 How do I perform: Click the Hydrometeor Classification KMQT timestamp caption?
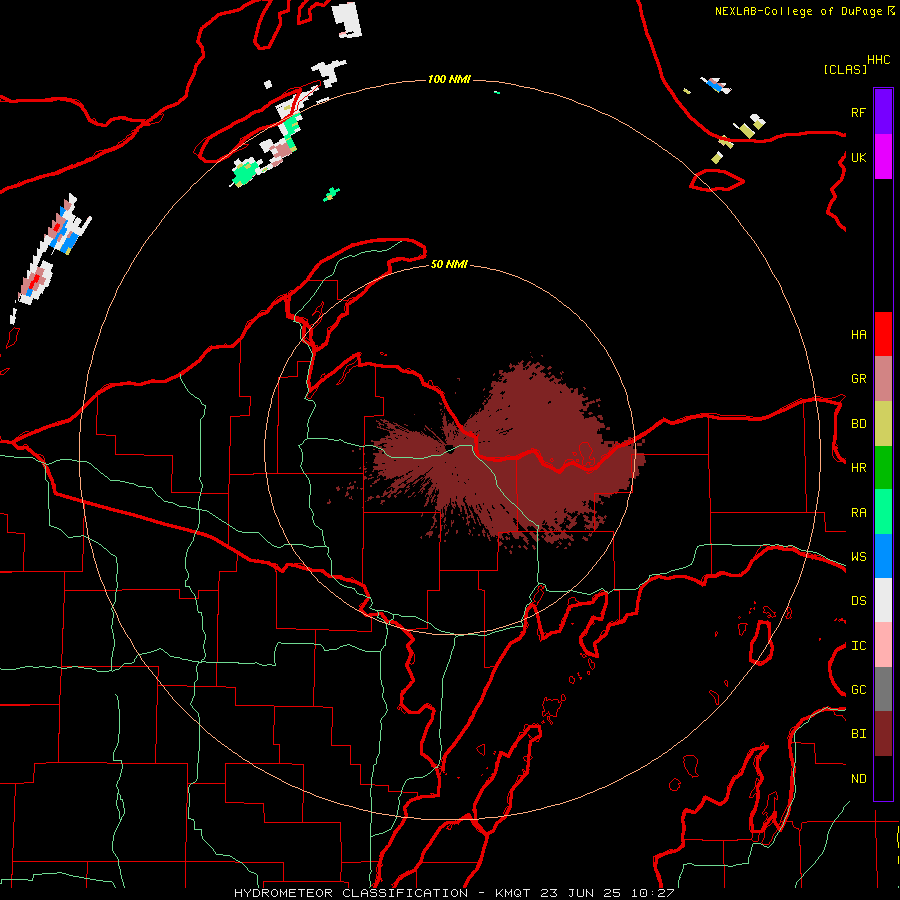tap(454, 893)
